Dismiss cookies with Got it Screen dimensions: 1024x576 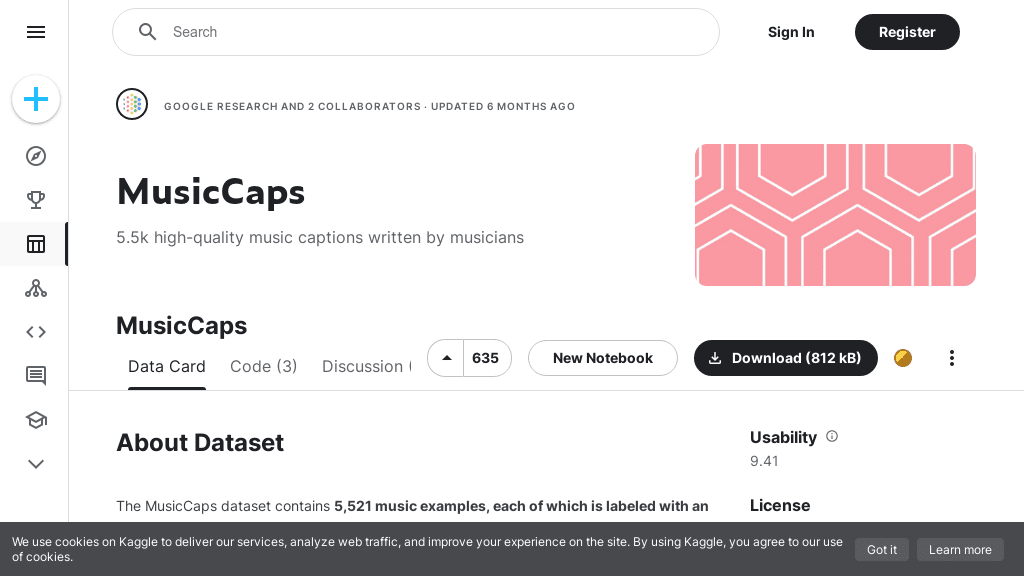(881, 550)
